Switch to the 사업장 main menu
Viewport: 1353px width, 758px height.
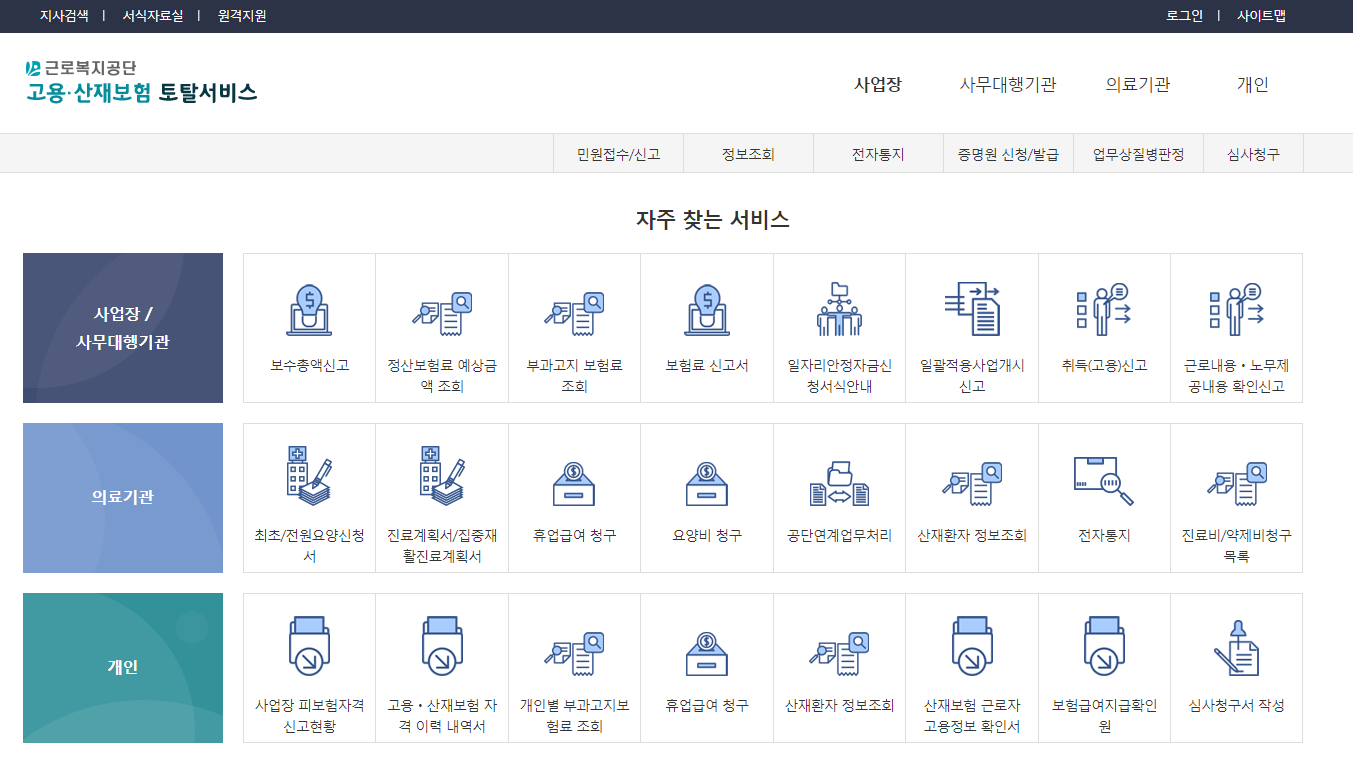(878, 85)
